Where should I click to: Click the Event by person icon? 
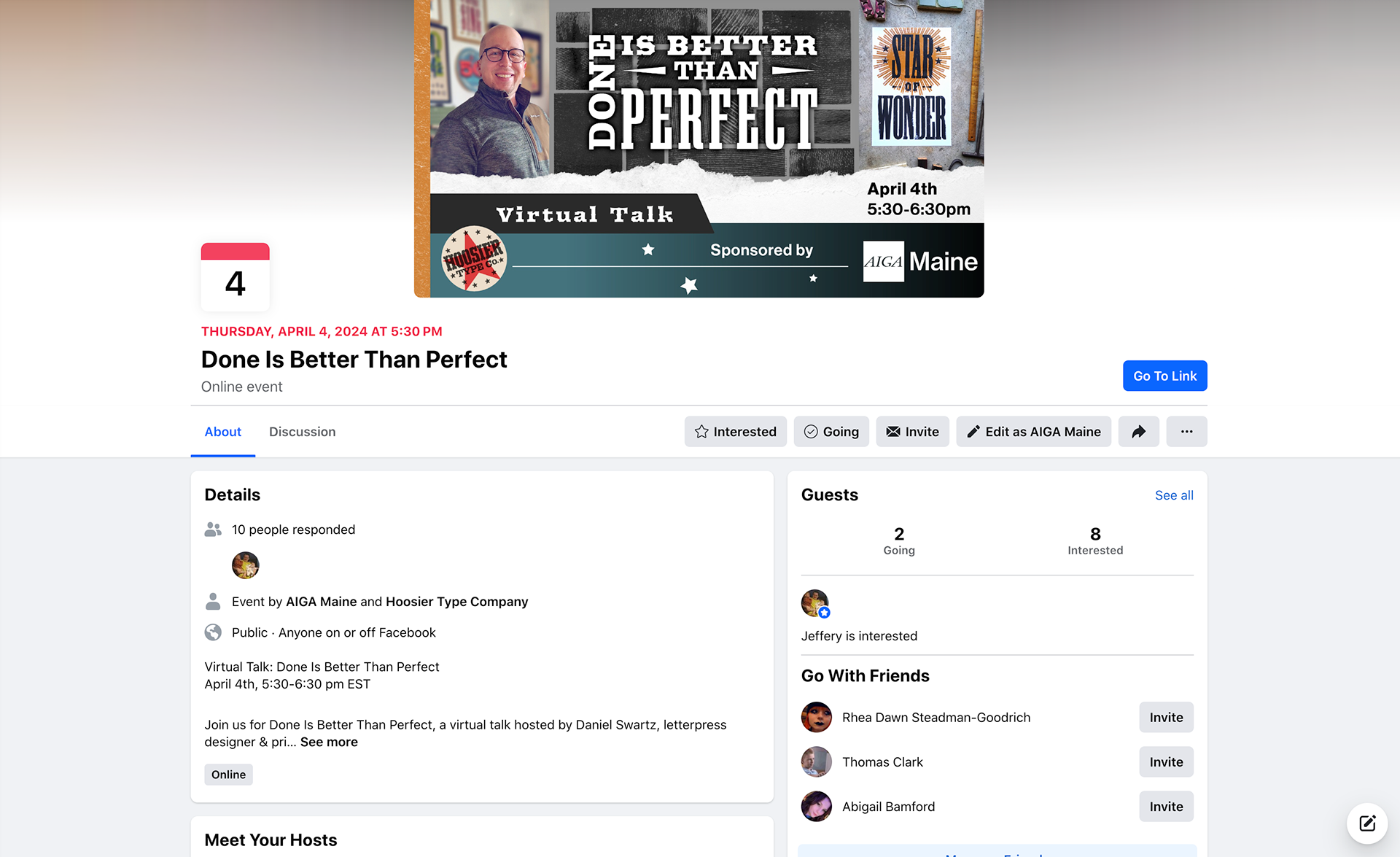click(x=213, y=602)
